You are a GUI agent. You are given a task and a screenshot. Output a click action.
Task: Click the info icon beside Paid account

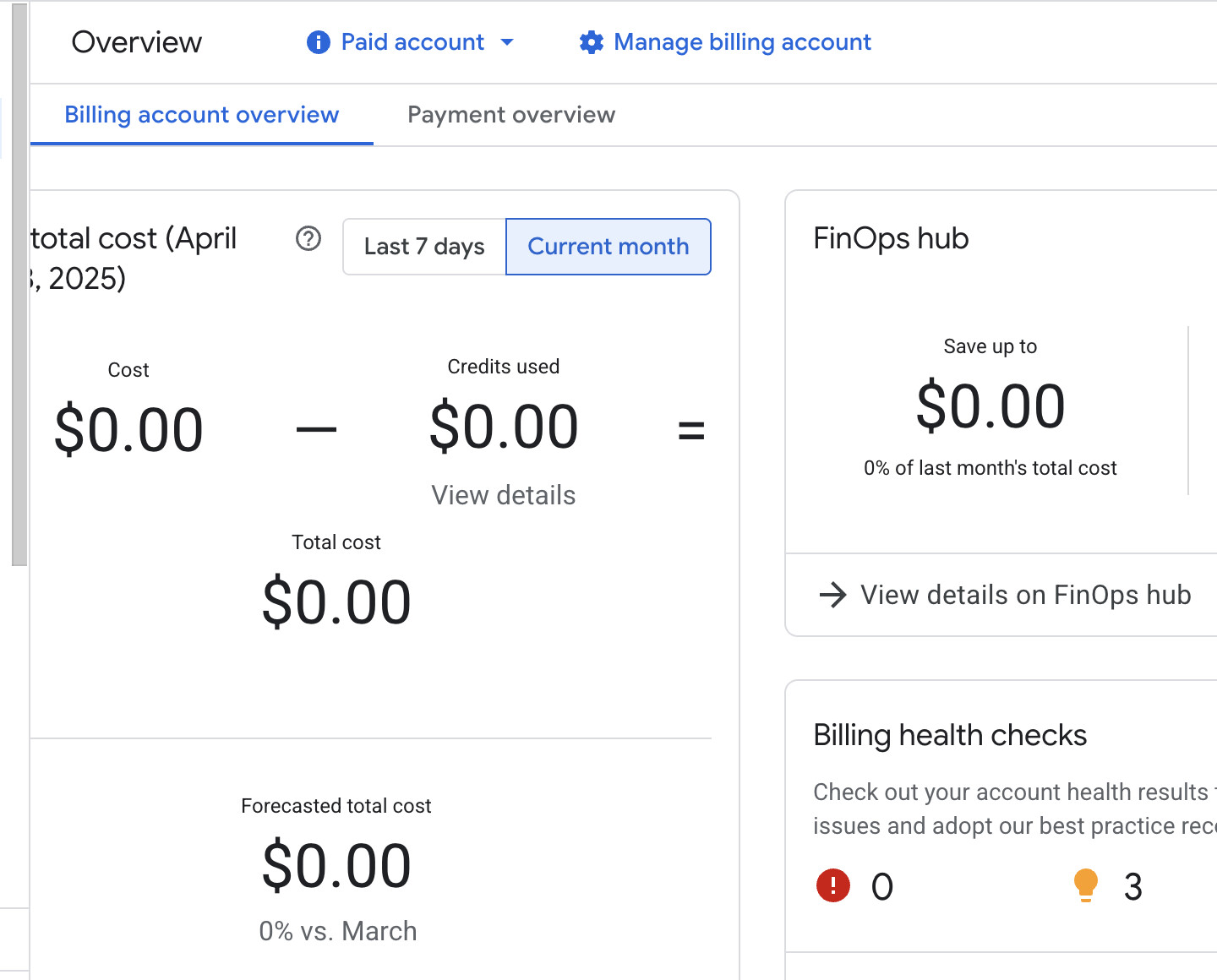pos(318,42)
